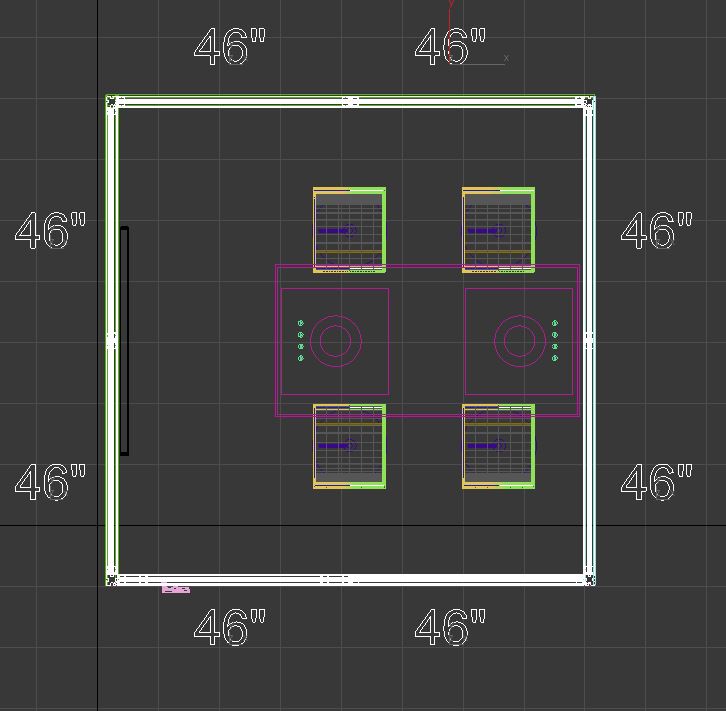Viewport: 726px width, 711px height.
Task: Select the black vertical bar on left wall
Action: click(125, 341)
